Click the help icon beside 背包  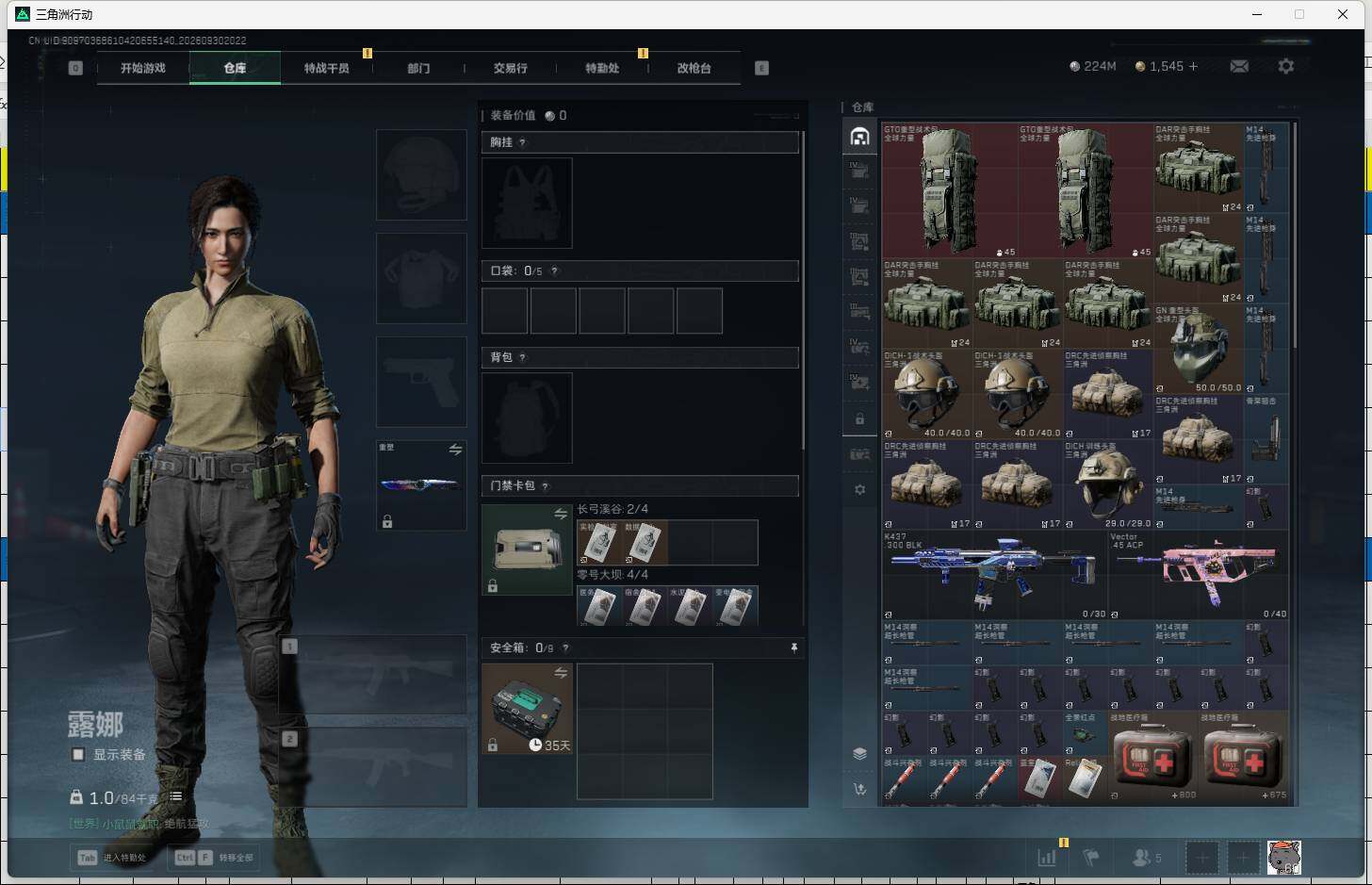pyautogui.click(x=522, y=357)
